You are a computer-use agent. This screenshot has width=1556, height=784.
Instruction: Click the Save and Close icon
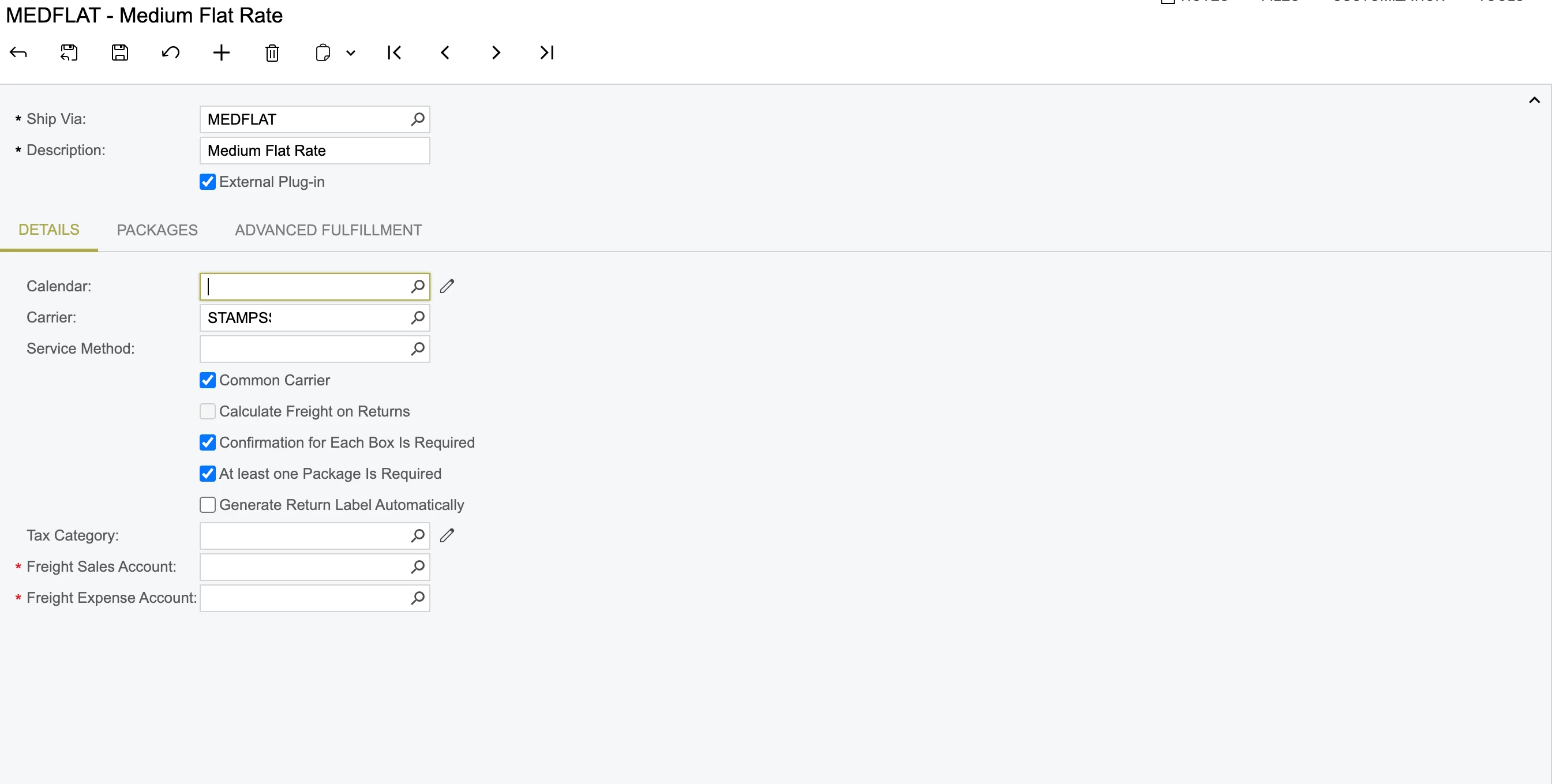69,52
